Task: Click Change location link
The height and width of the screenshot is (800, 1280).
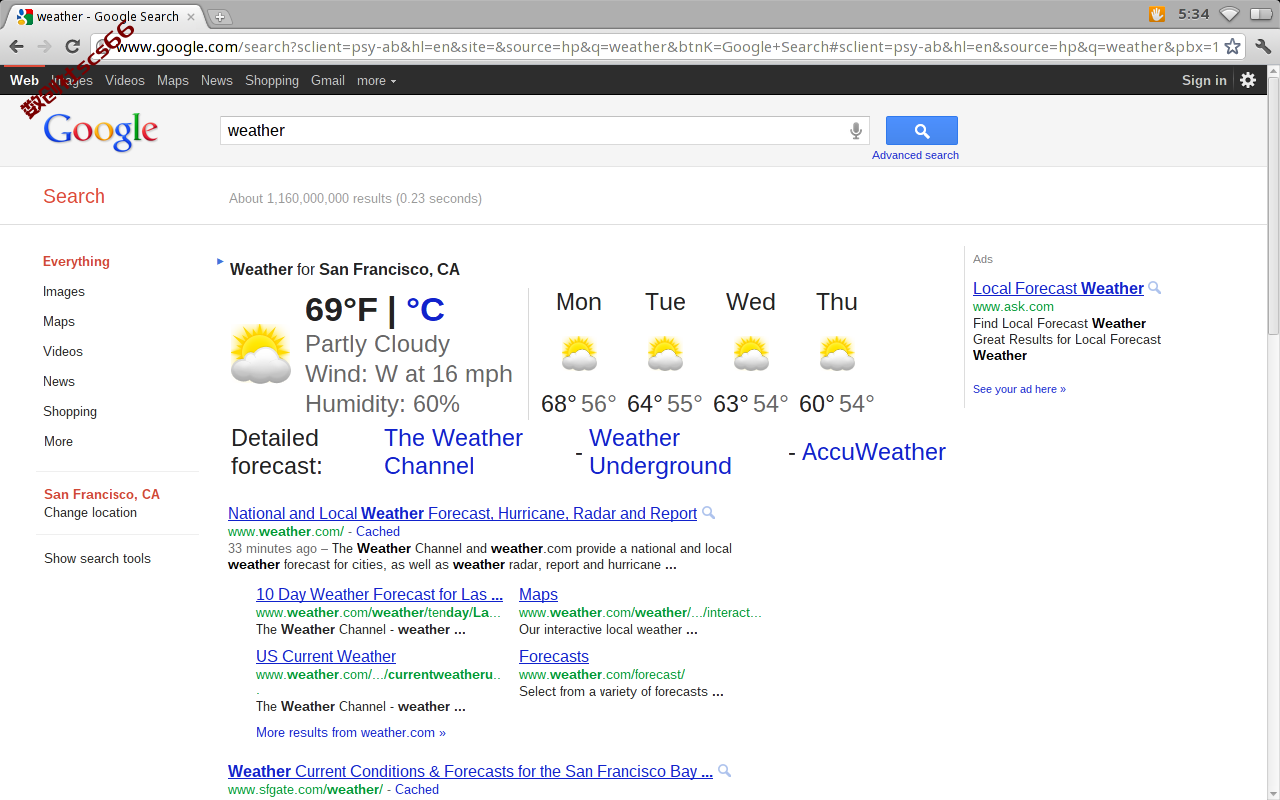Action: coord(90,512)
